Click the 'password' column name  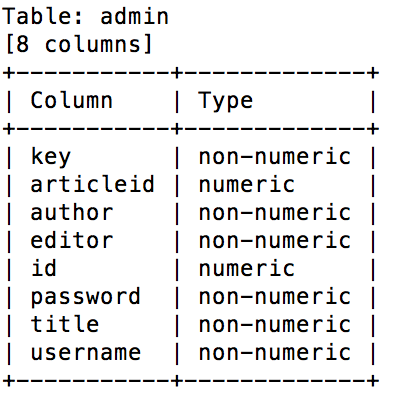85,297
